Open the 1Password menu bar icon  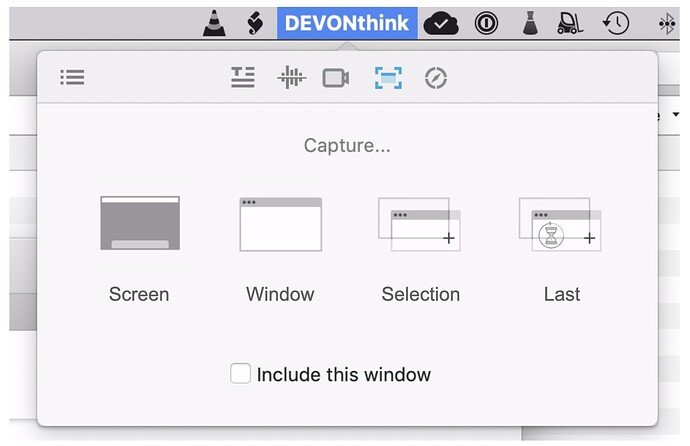click(x=486, y=23)
